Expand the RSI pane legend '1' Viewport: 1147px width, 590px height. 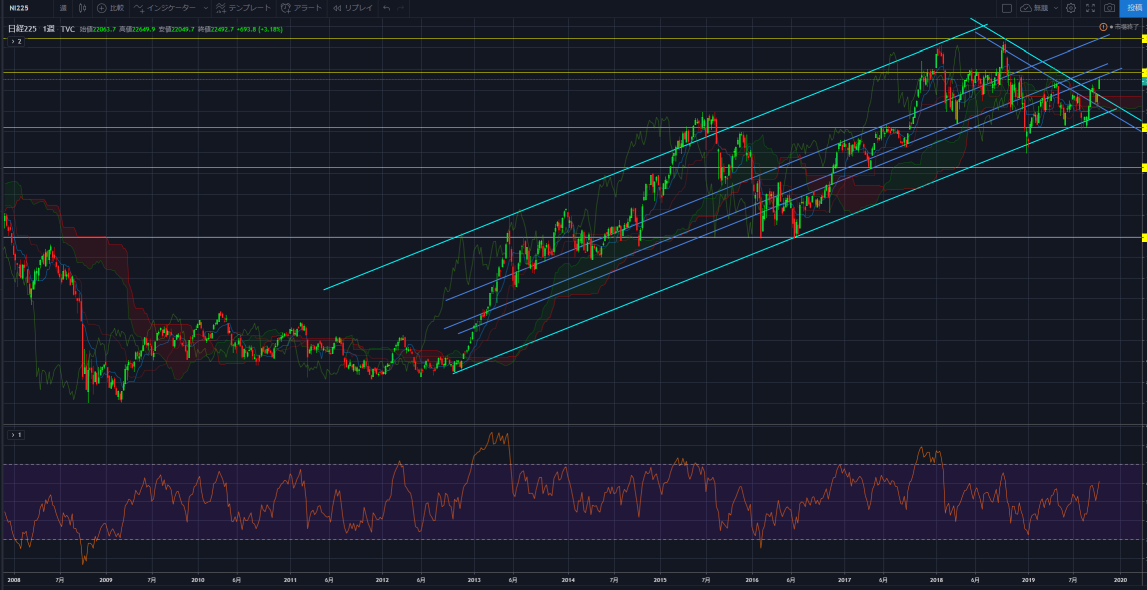(x=15, y=435)
